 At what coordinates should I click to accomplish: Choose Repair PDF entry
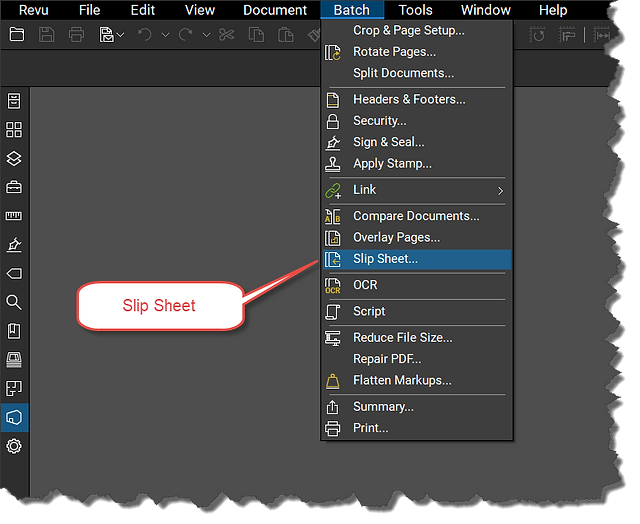click(416, 359)
